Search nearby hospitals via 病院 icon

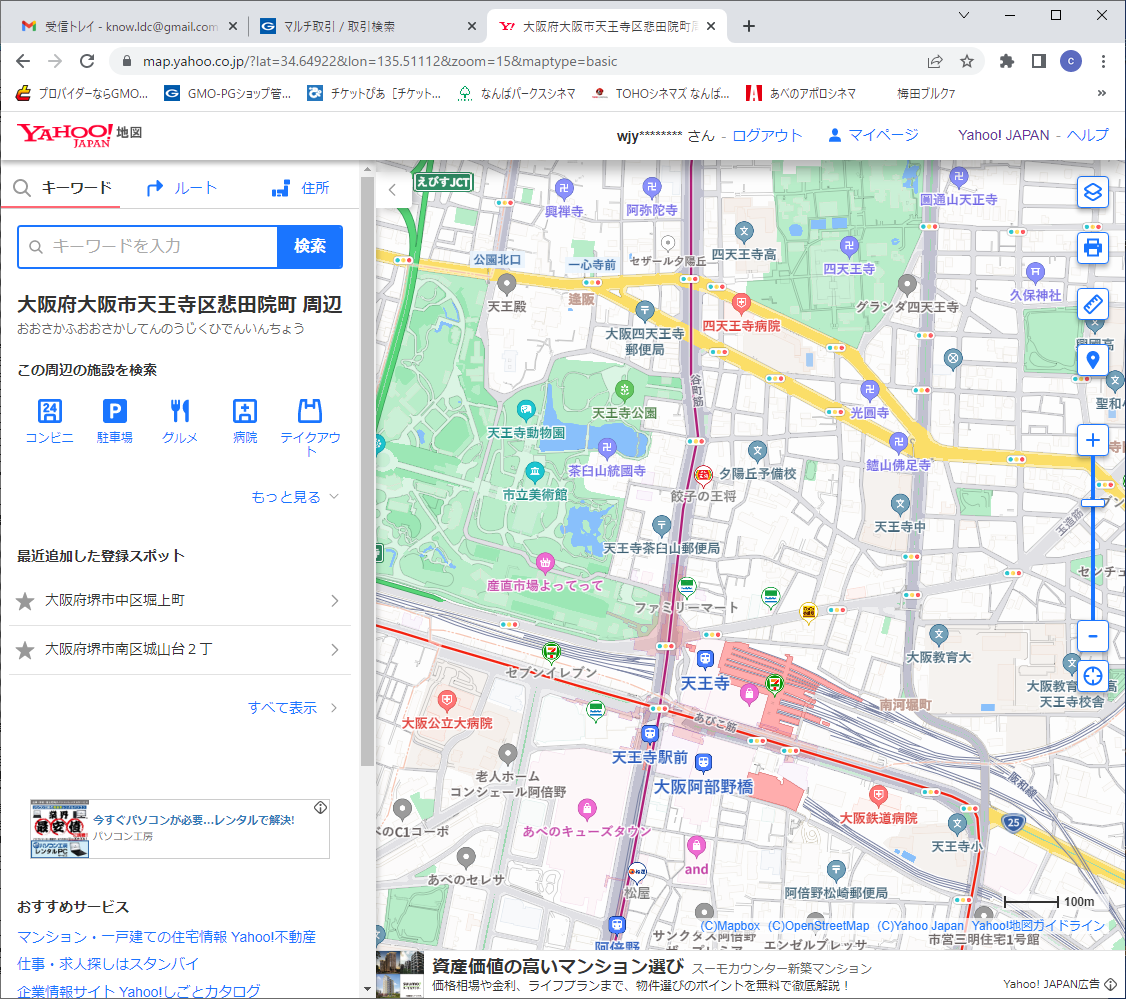pyautogui.click(x=245, y=421)
